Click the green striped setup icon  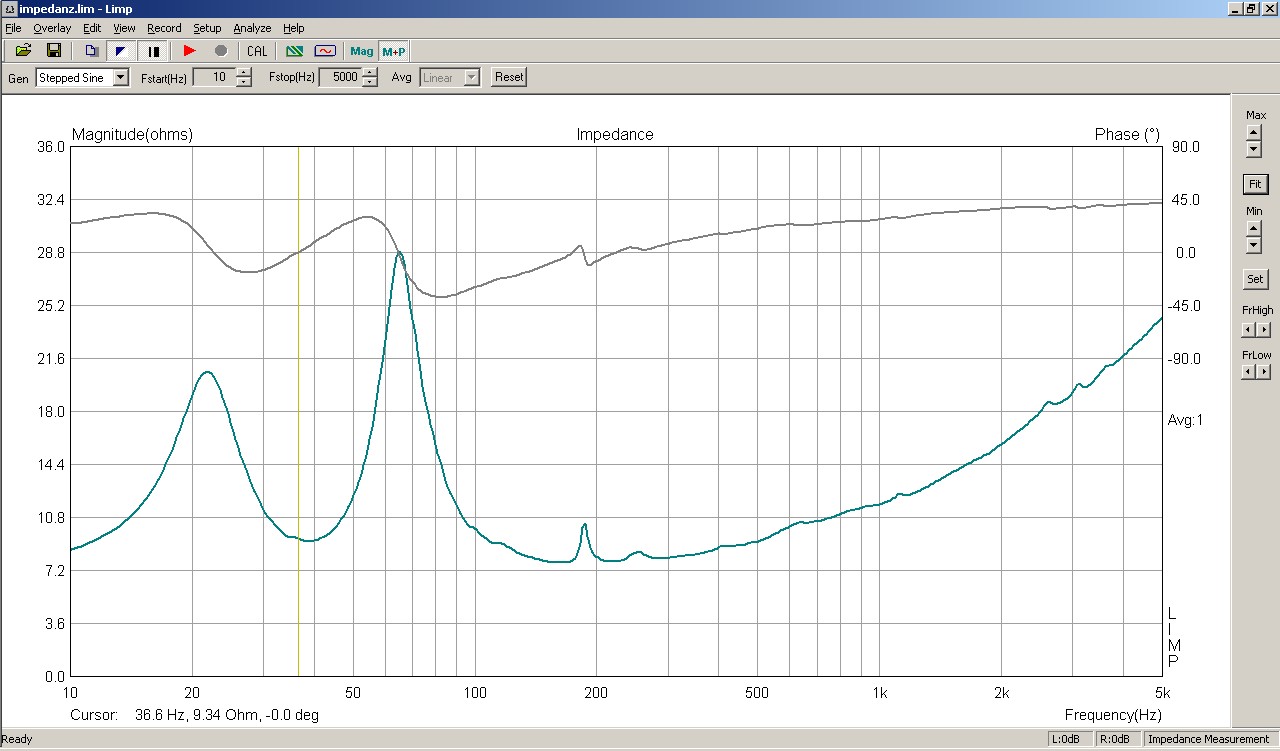tap(294, 51)
